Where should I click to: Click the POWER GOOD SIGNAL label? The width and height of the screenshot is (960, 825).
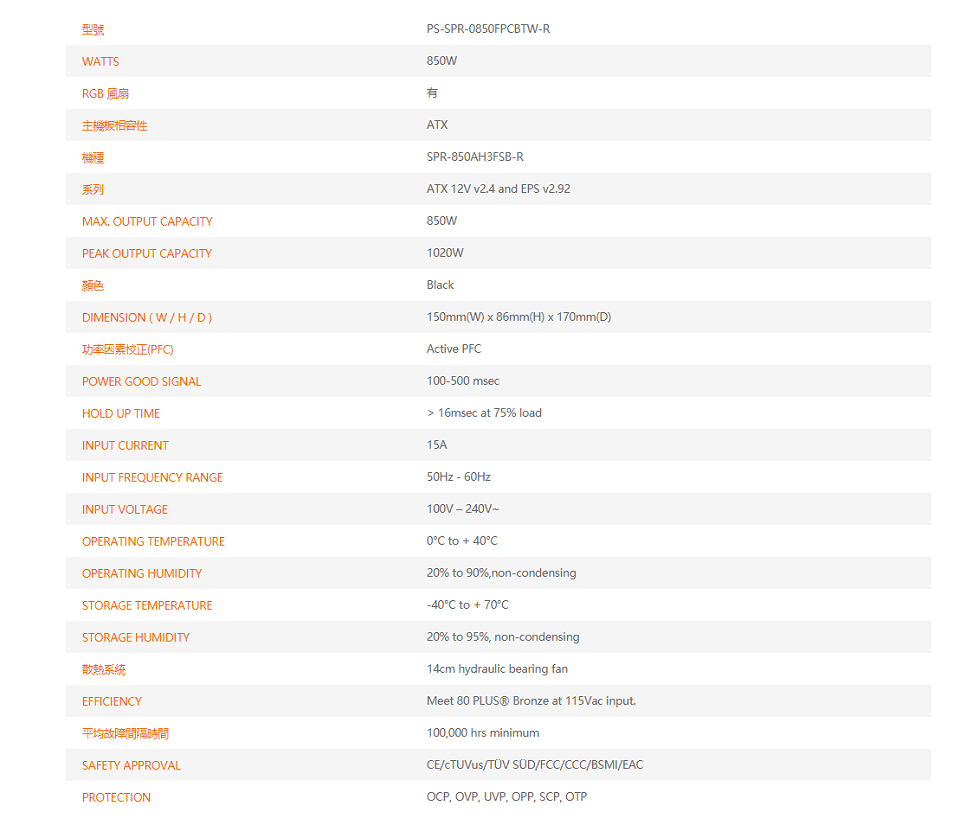141,382
